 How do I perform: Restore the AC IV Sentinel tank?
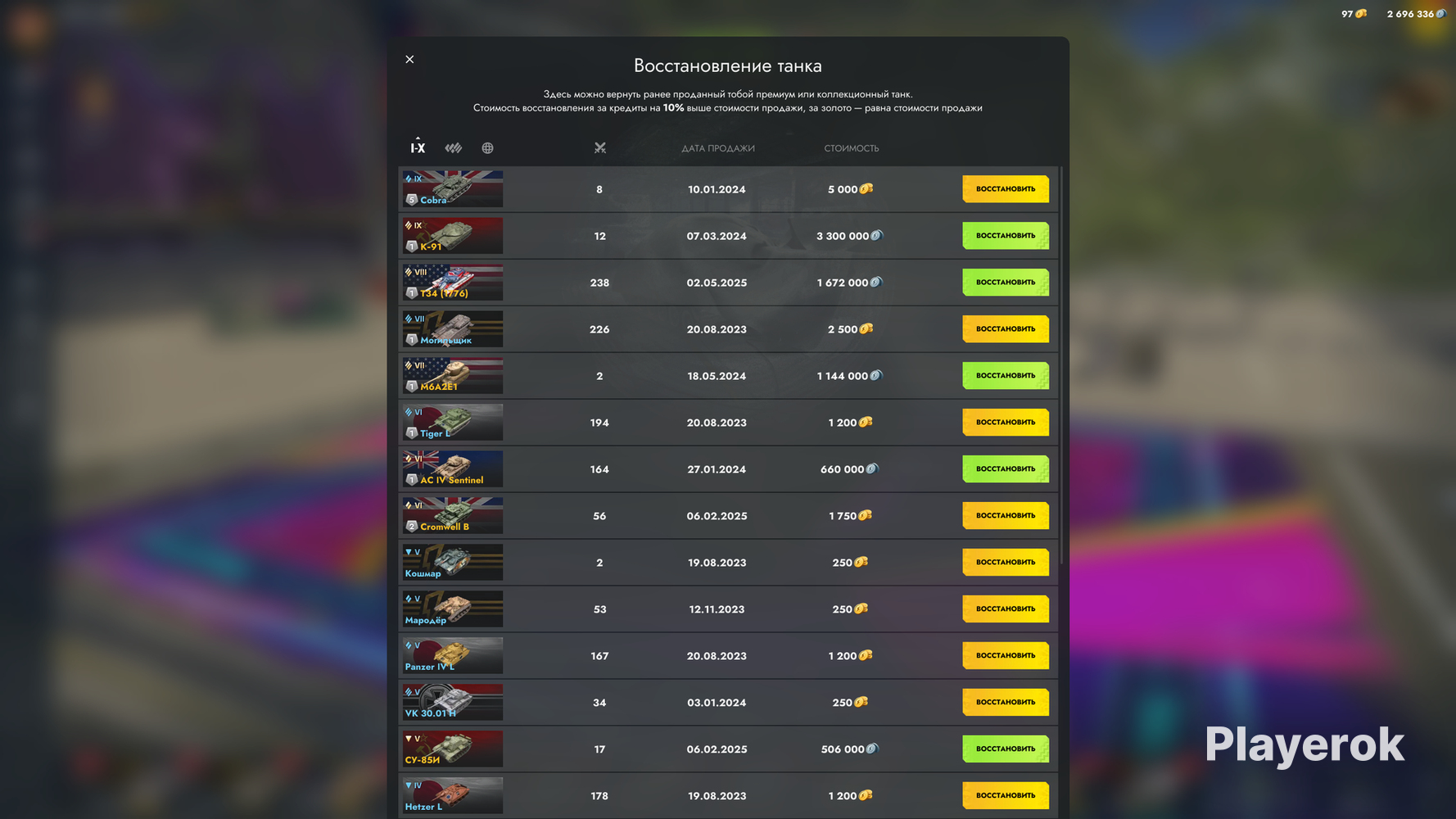point(1005,469)
